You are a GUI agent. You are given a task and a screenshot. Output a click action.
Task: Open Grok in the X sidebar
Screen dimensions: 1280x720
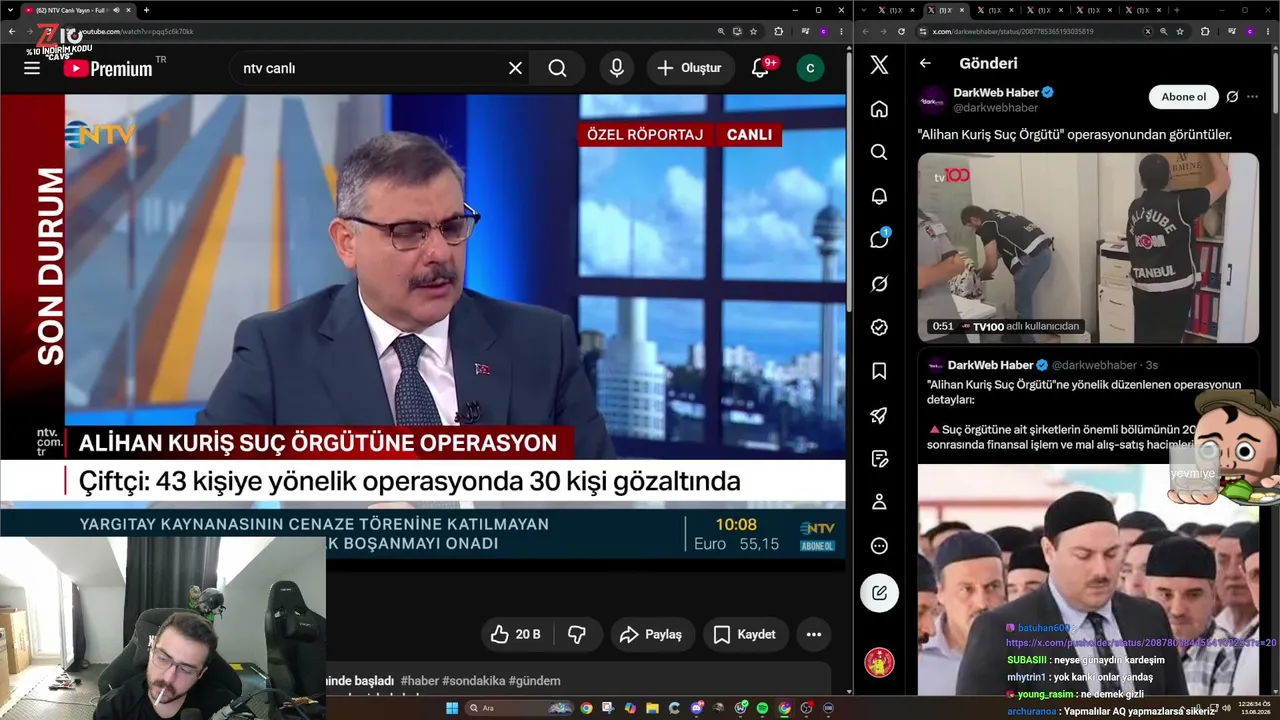[x=879, y=284]
